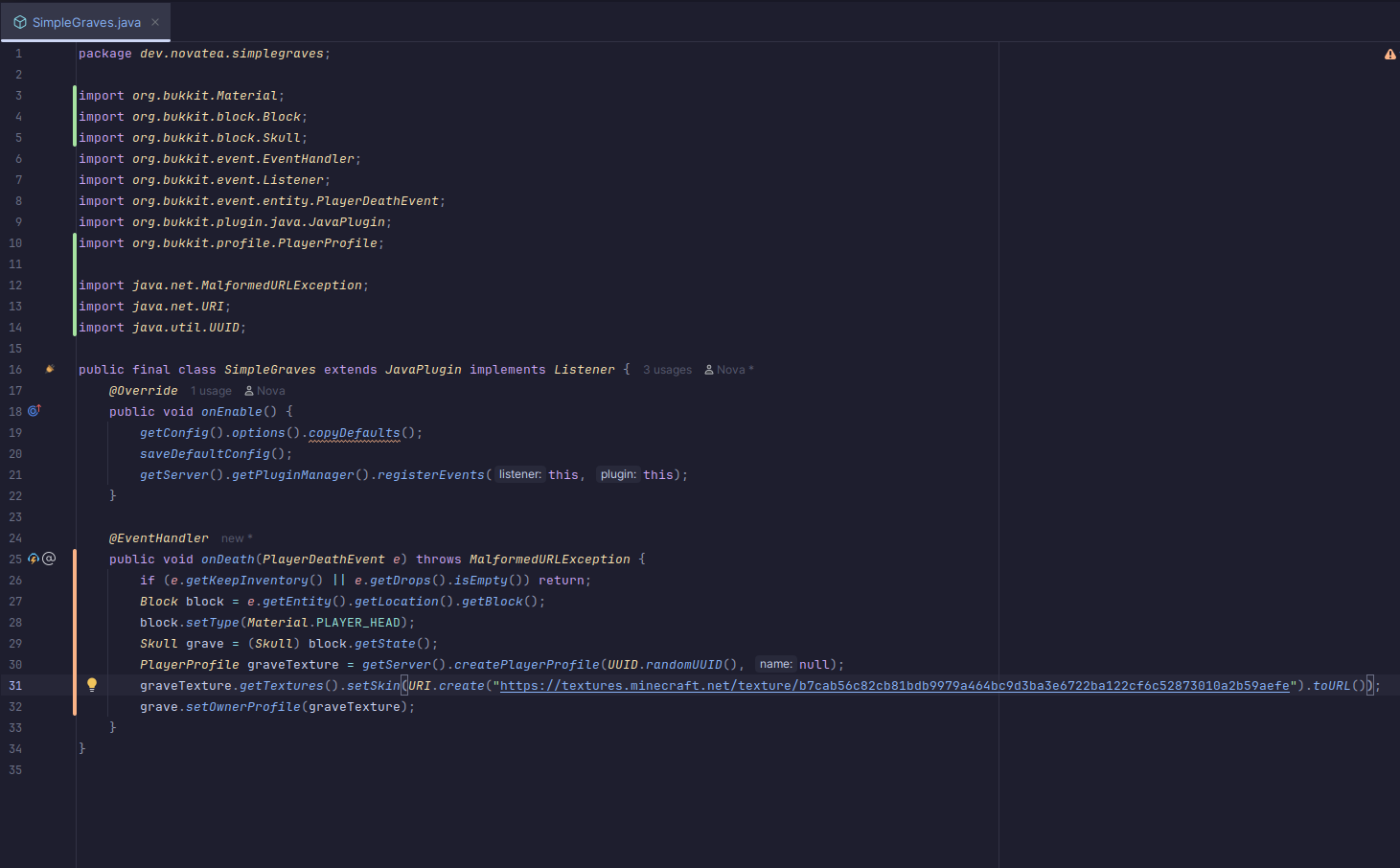Viewport: 1400px width, 868px height.
Task: Click the cube file icon on the SimpleGraves.java tab
Action: [19, 22]
